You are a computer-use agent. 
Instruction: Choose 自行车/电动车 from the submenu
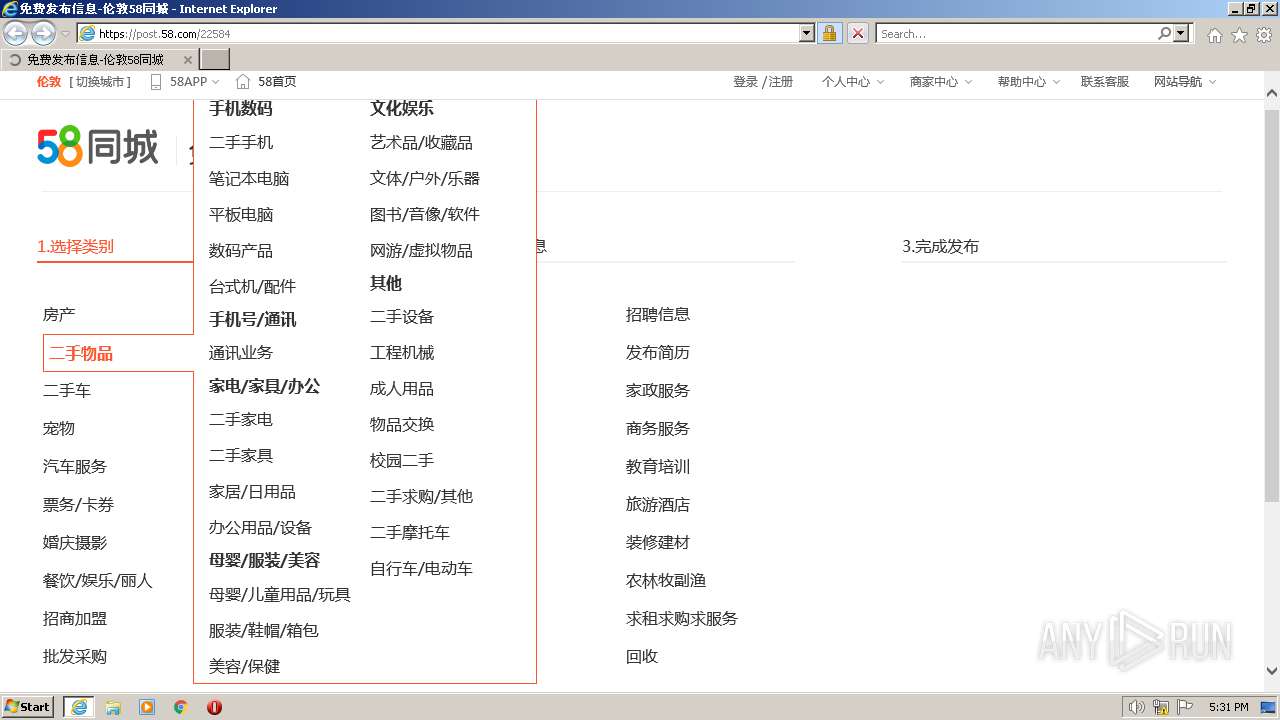[x=421, y=569]
